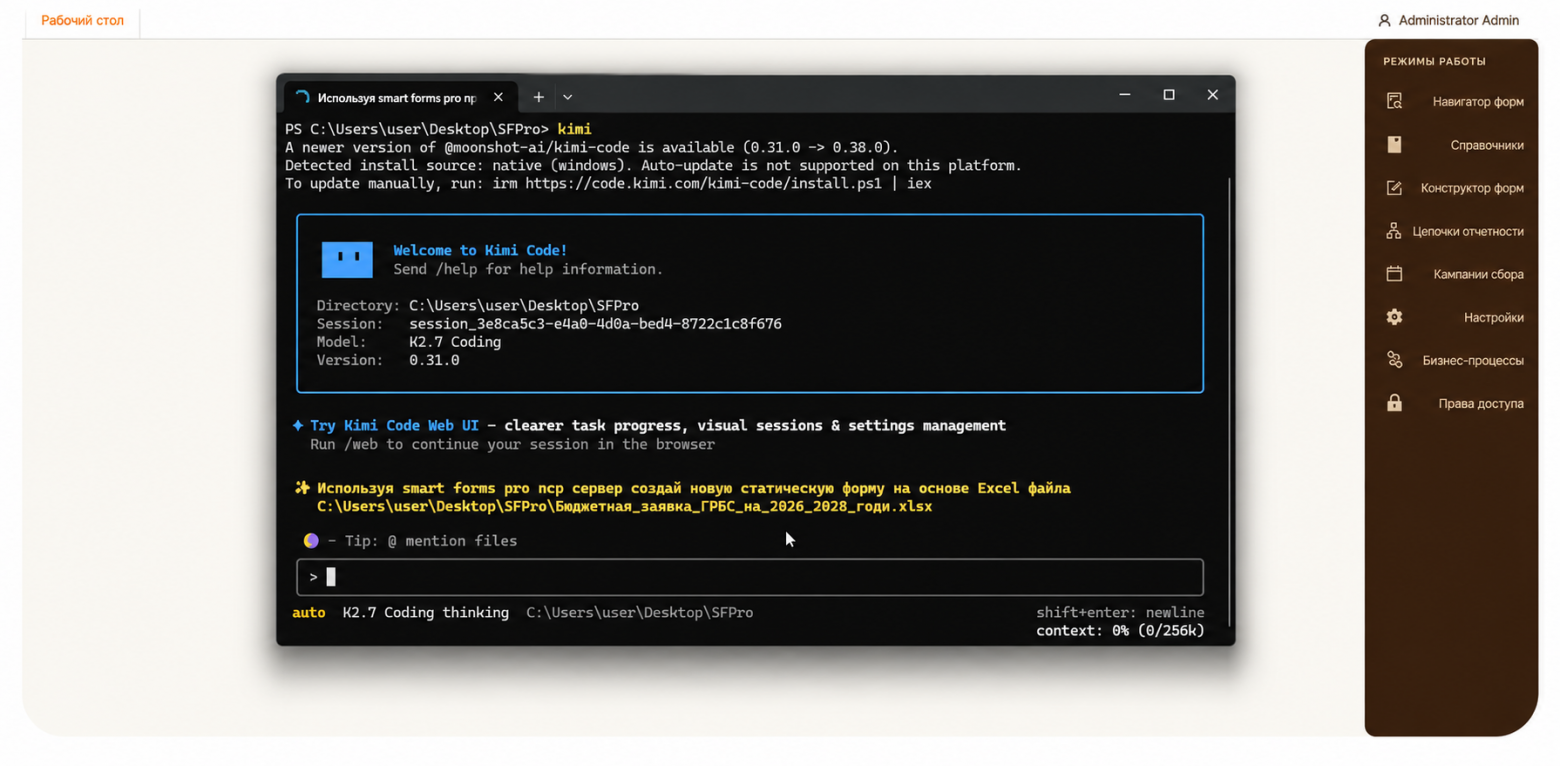The image size is (1560, 766).
Task: Select the Конструктор форм edit icon
Action: tap(1394, 188)
